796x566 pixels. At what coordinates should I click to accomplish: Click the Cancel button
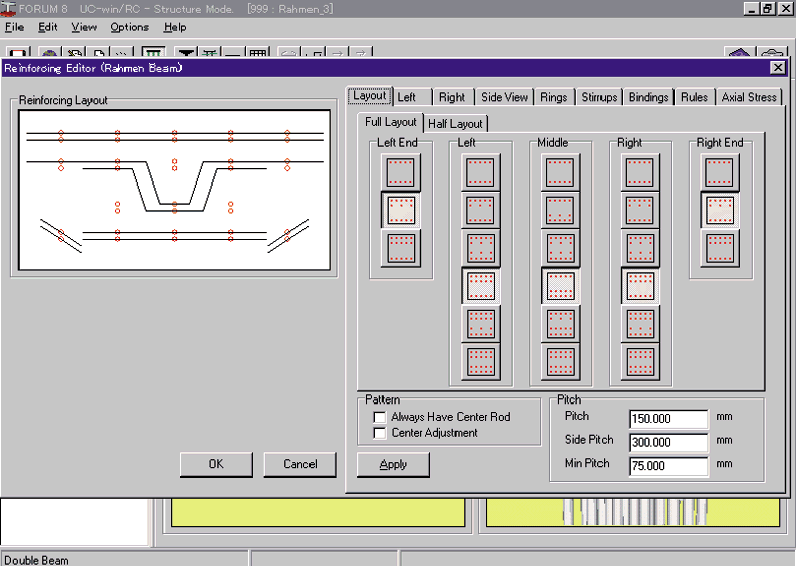[300, 464]
